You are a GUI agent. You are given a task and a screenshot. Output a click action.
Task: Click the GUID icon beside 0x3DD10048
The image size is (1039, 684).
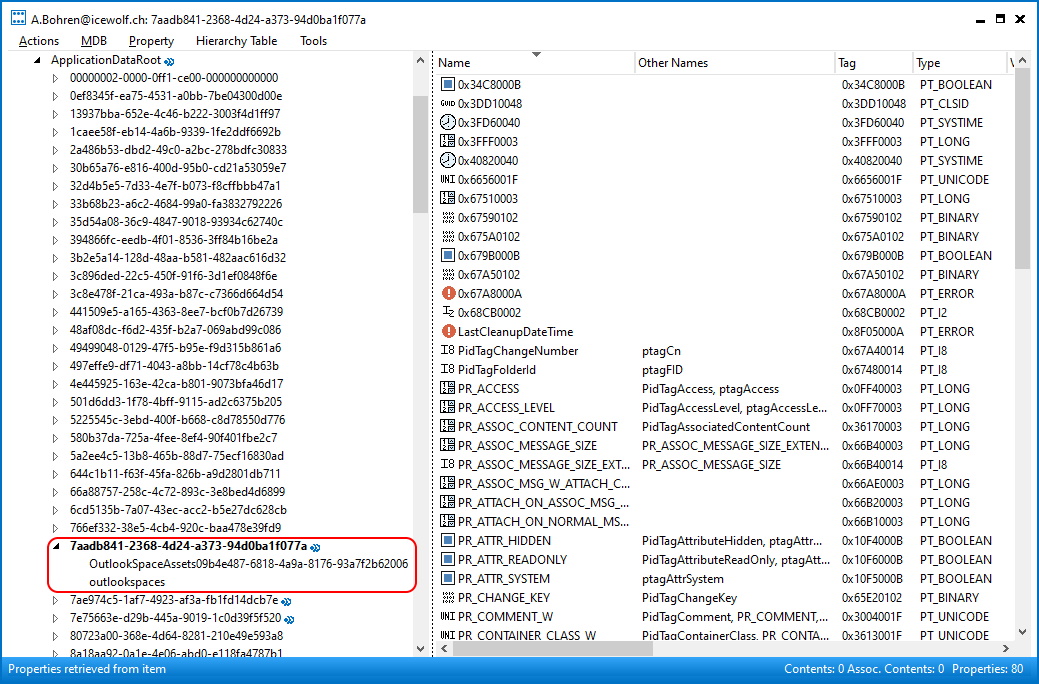coord(448,103)
